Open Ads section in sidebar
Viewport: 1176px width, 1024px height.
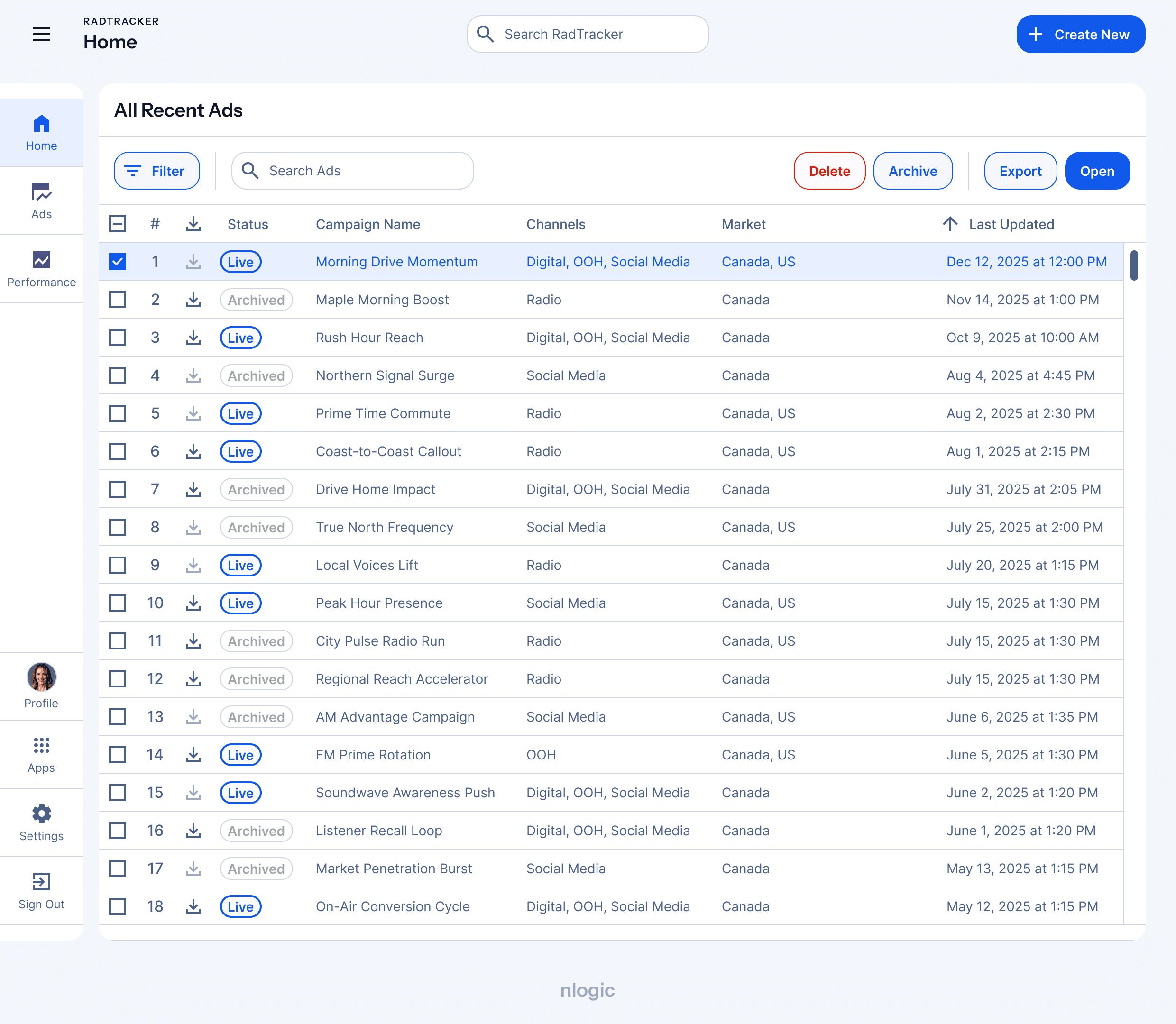[x=41, y=201]
